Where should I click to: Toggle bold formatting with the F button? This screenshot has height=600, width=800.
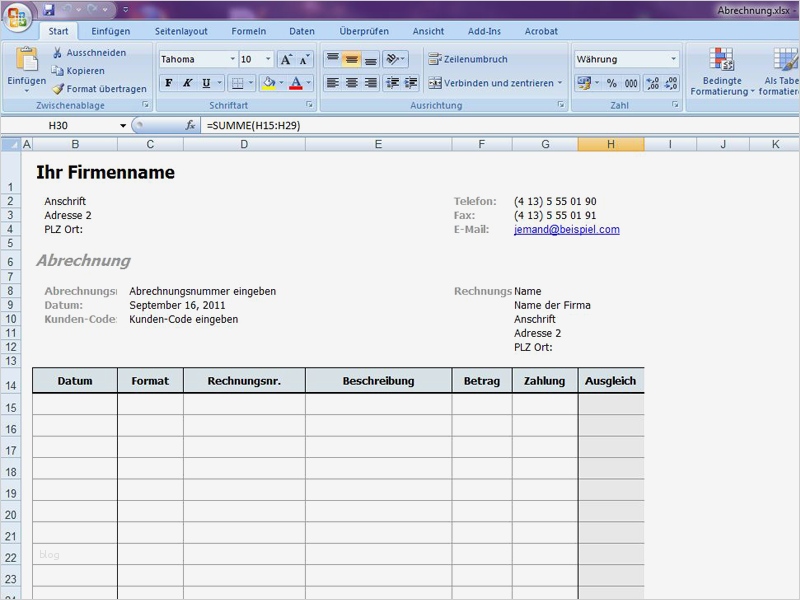pos(170,84)
